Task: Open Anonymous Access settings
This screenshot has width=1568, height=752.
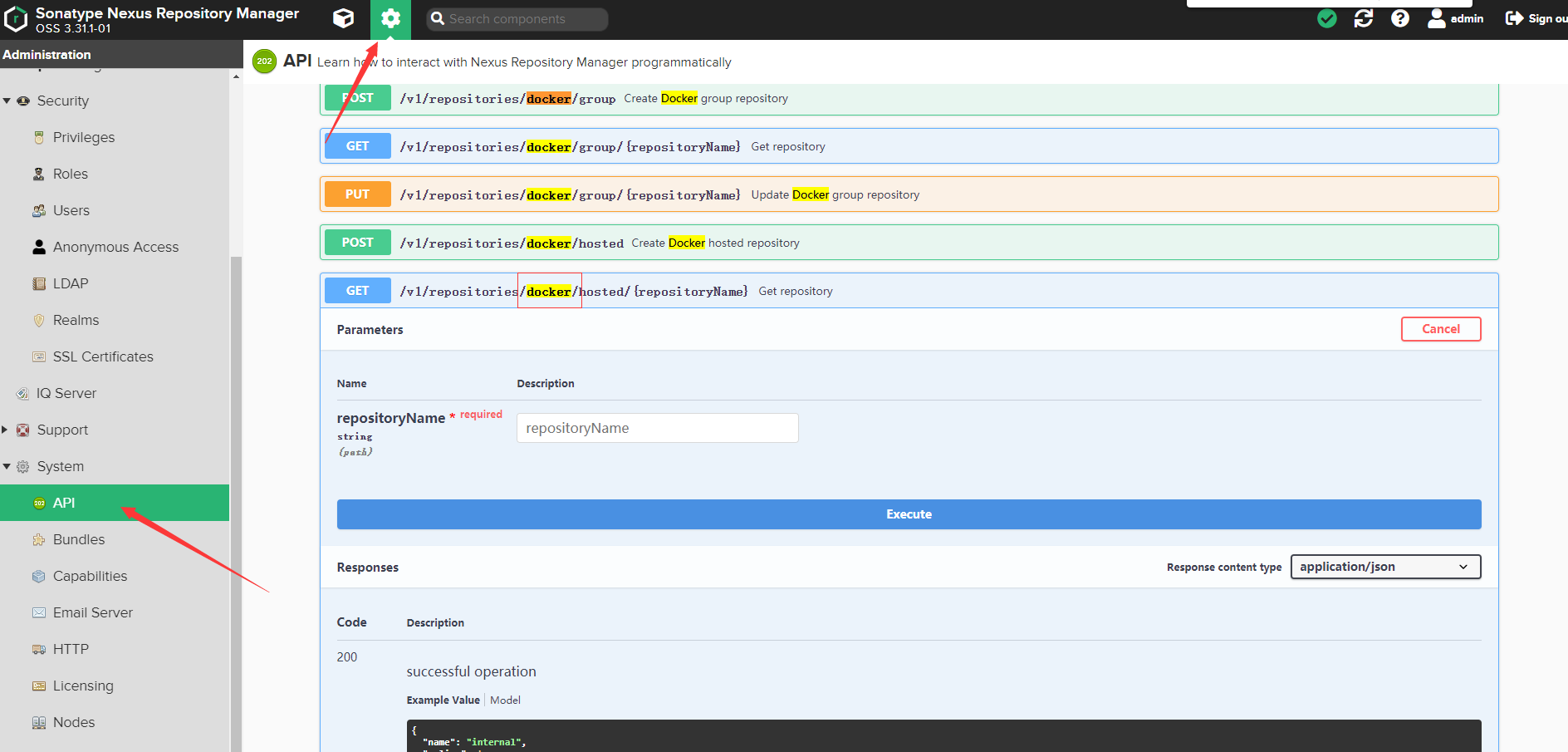Action: 115,247
